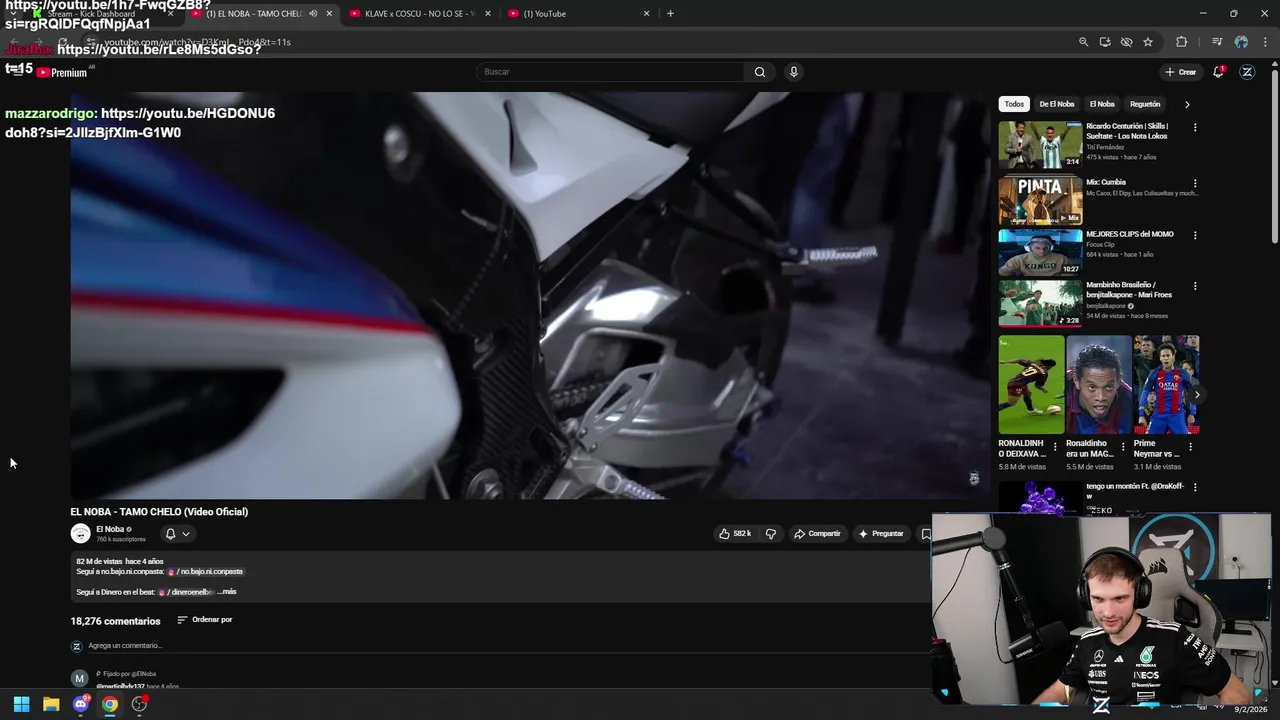Click the 'Preguntar' button

click(881, 534)
